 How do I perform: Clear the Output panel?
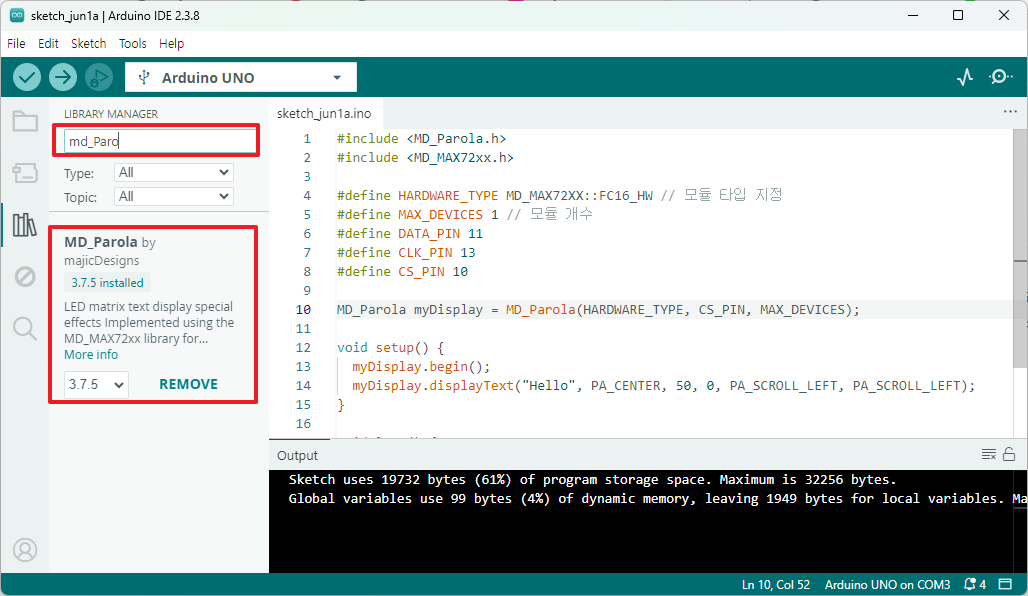[x=989, y=454]
